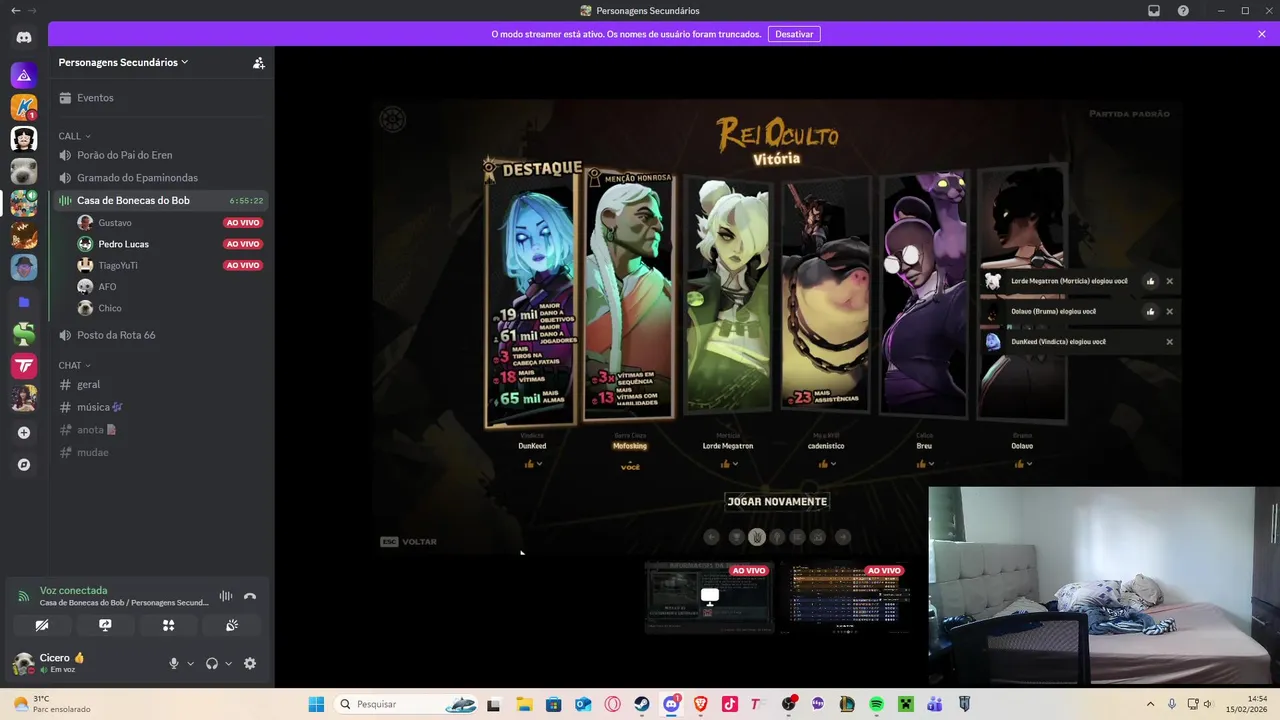
Task: Open activities launcher button
Action: pos(168,625)
